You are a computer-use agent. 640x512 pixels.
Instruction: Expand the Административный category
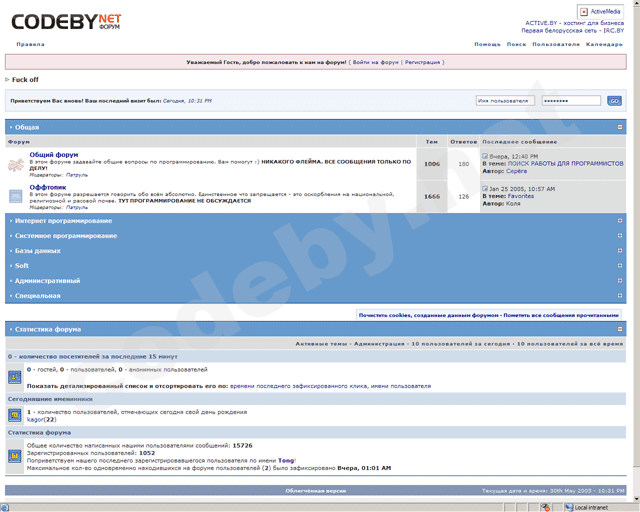pyautogui.click(x=620, y=280)
